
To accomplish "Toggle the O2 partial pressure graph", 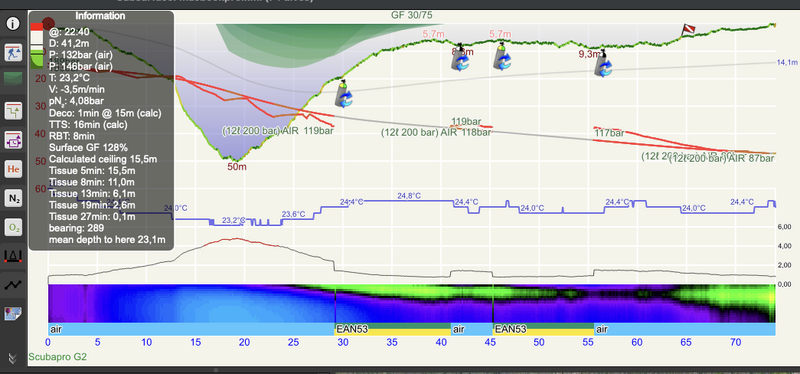I will click(12, 228).
